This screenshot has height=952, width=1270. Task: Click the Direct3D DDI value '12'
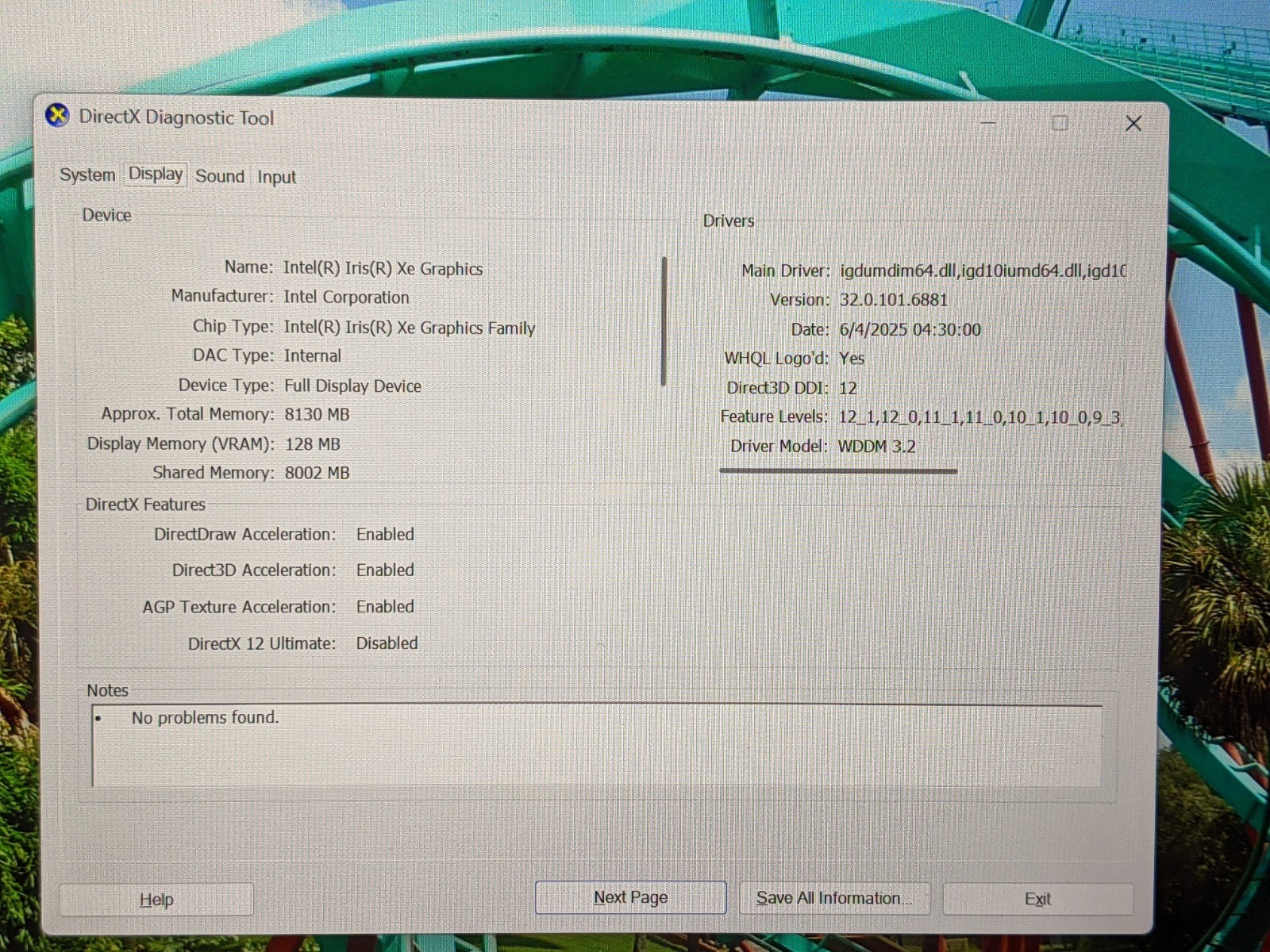point(848,388)
